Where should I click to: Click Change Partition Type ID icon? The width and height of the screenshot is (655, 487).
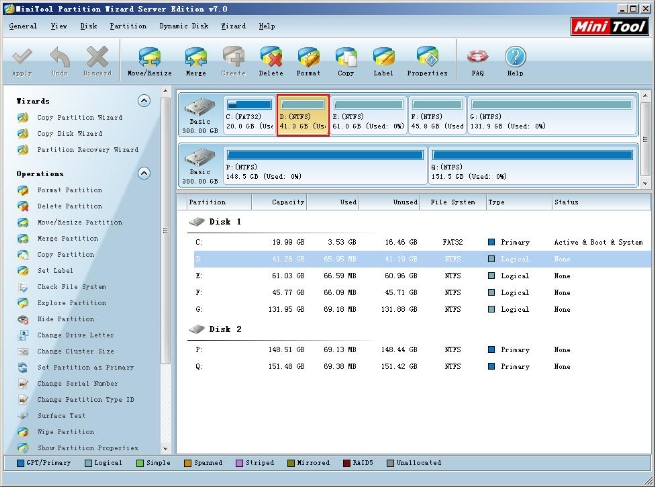(x=23, y=400)
